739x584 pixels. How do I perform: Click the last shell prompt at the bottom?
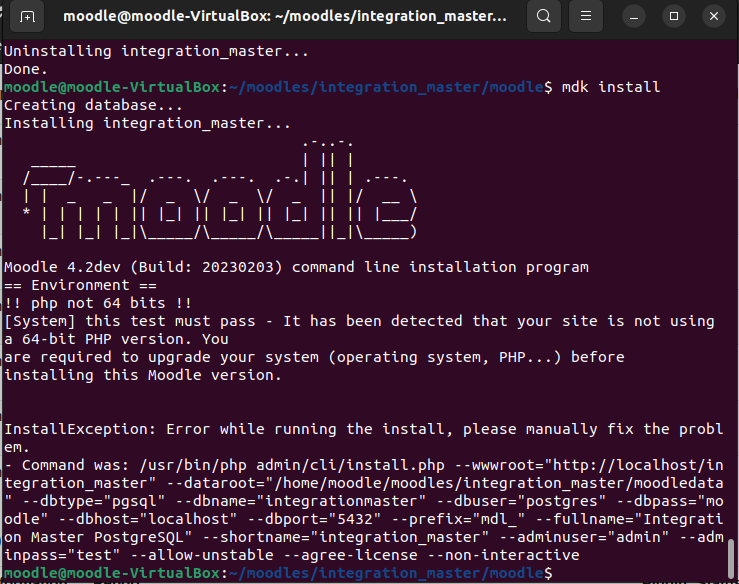pyautogui.click(x=278, y=573)
